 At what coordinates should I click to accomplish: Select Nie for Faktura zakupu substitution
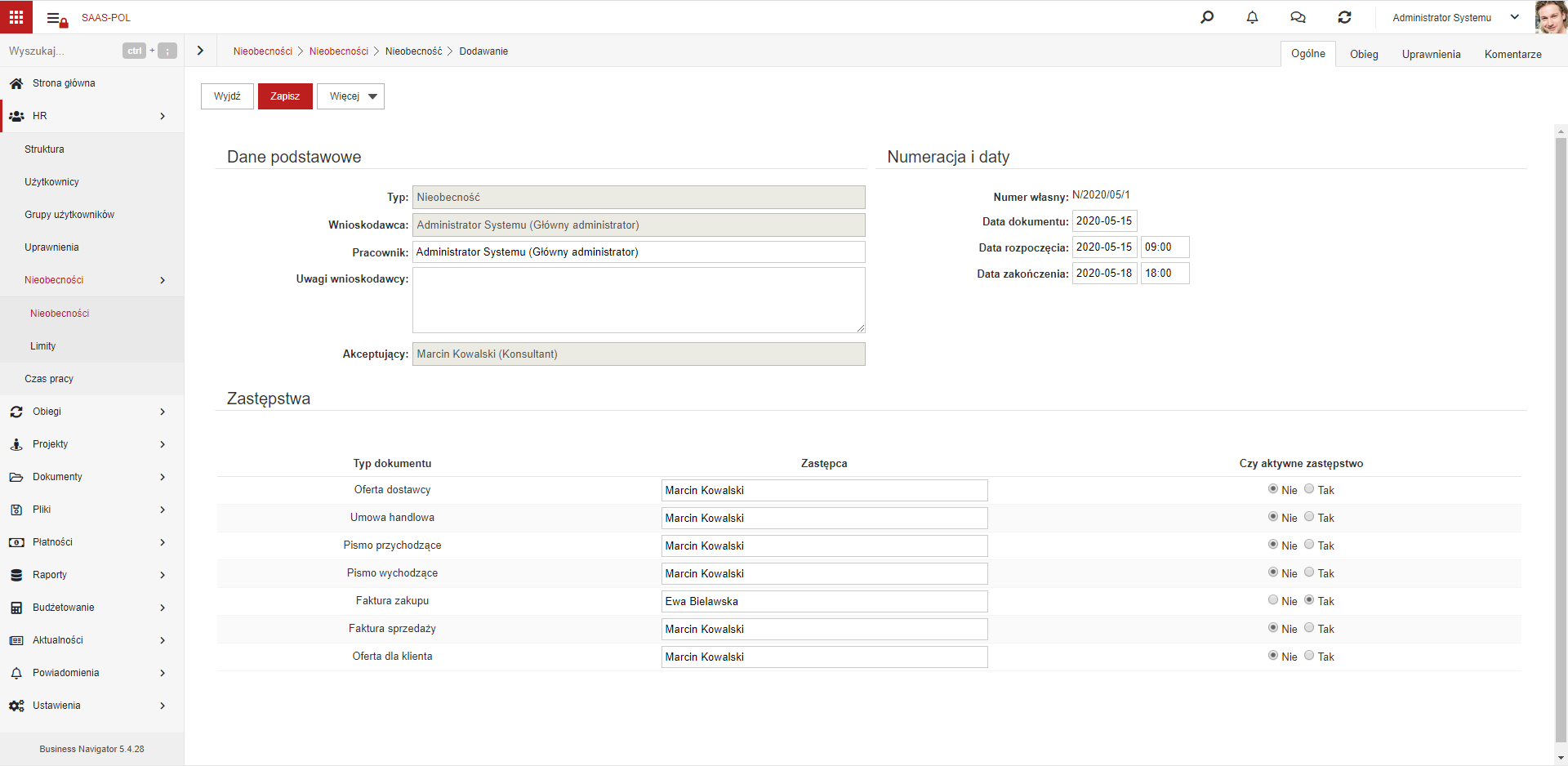(x=1273, y=600)
